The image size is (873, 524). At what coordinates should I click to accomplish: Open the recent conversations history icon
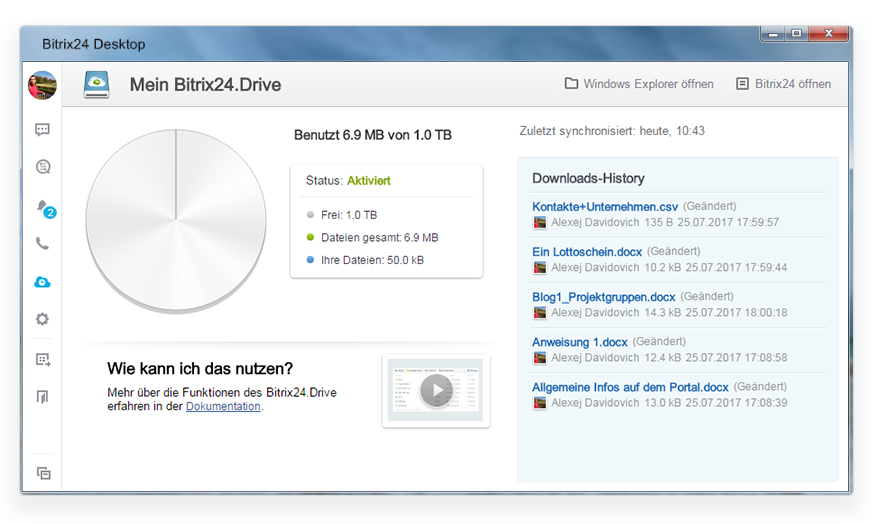click(43, 166)
